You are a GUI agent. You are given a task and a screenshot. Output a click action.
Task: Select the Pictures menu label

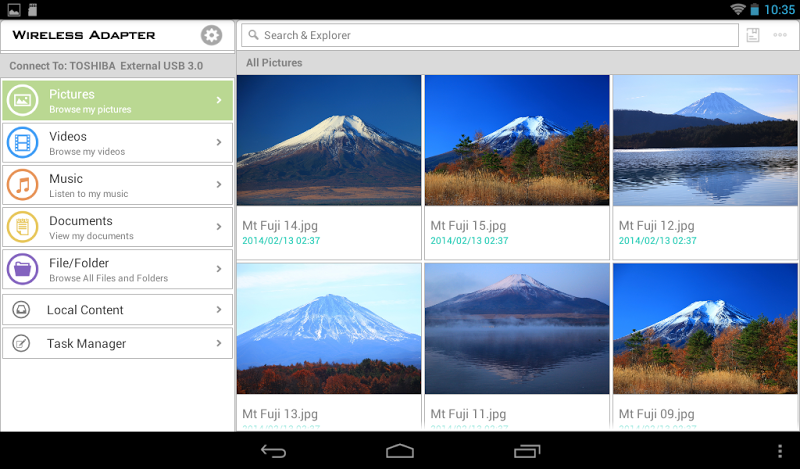pos(72,94)
